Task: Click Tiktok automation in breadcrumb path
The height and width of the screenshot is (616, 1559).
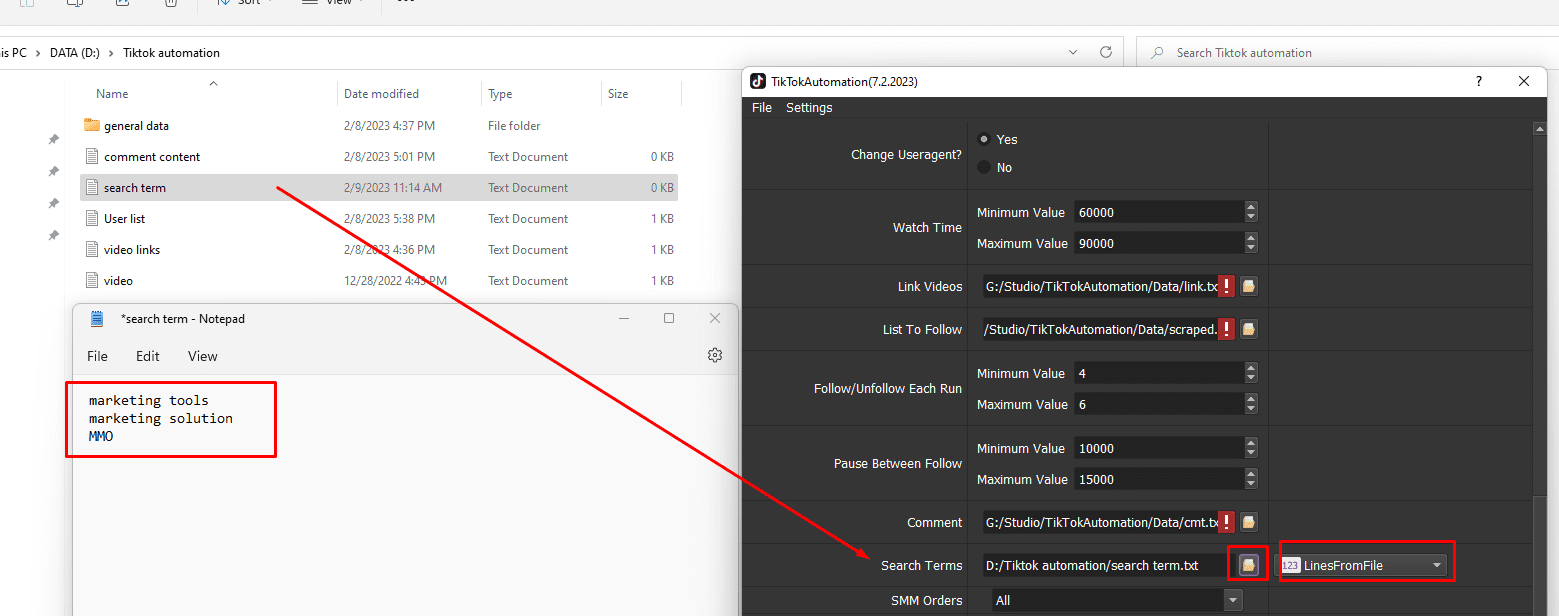Action: tap(171, 53)
